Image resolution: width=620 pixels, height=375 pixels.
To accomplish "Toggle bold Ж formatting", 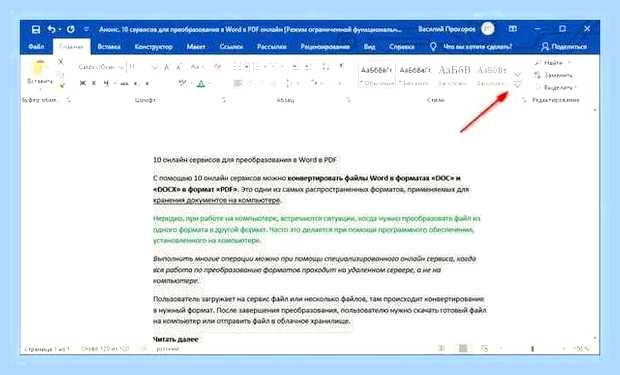I will tap(83, 83).
